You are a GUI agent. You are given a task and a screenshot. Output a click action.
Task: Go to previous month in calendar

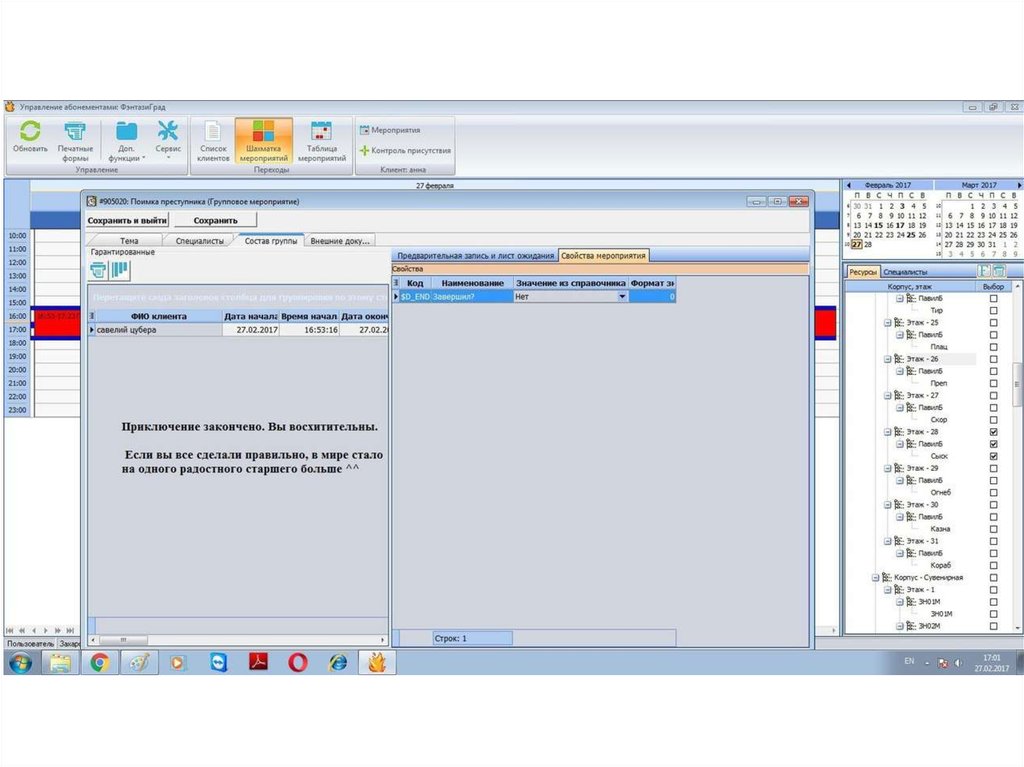pos(849,186)
